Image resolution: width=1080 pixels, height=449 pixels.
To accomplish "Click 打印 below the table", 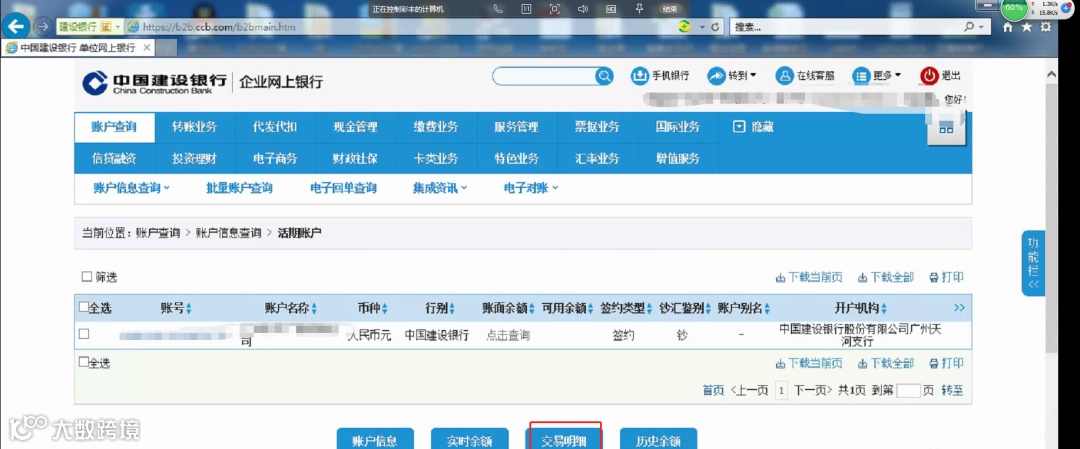I will click(946, 363).
